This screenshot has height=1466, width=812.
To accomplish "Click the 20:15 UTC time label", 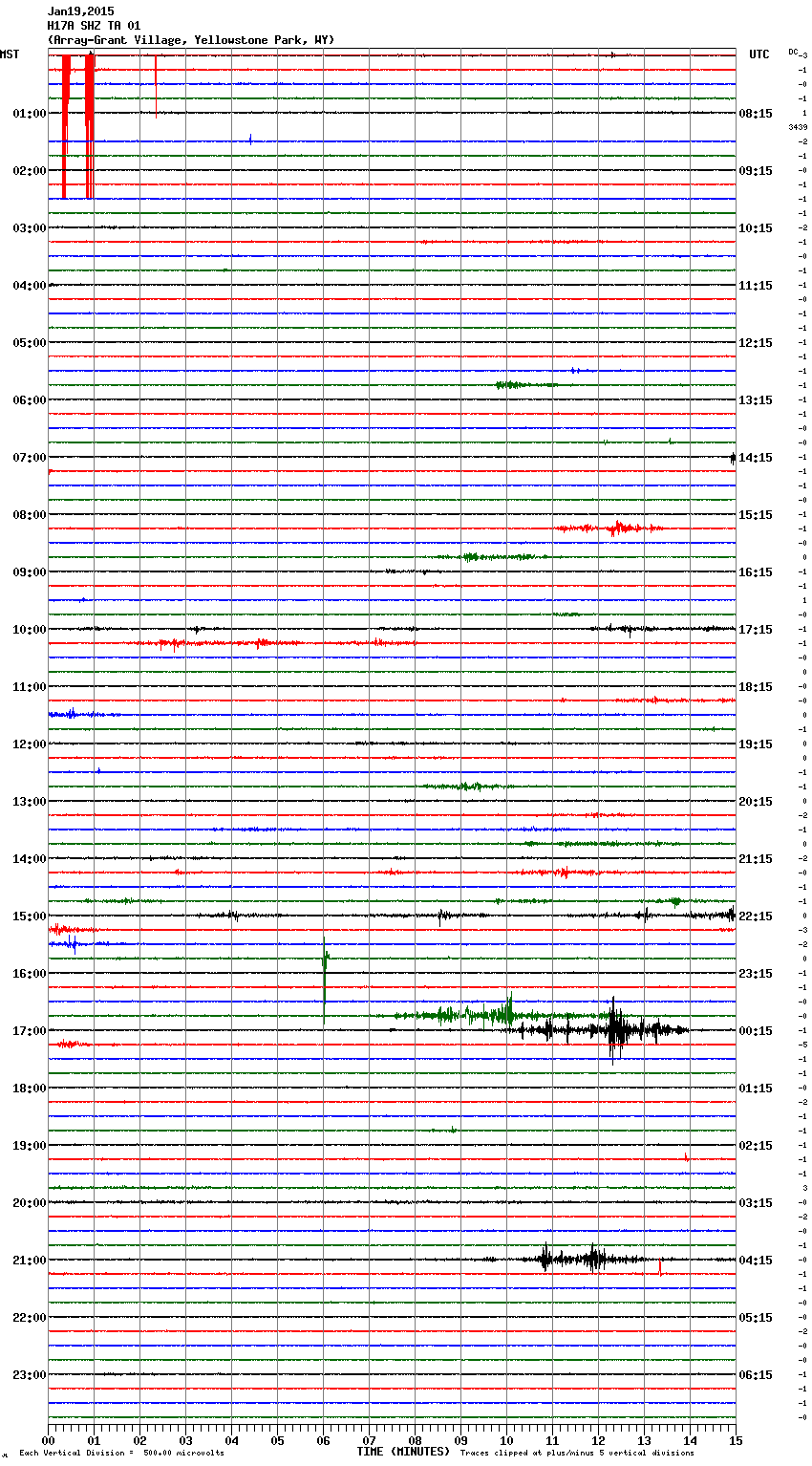I will (x=756, y=802).
